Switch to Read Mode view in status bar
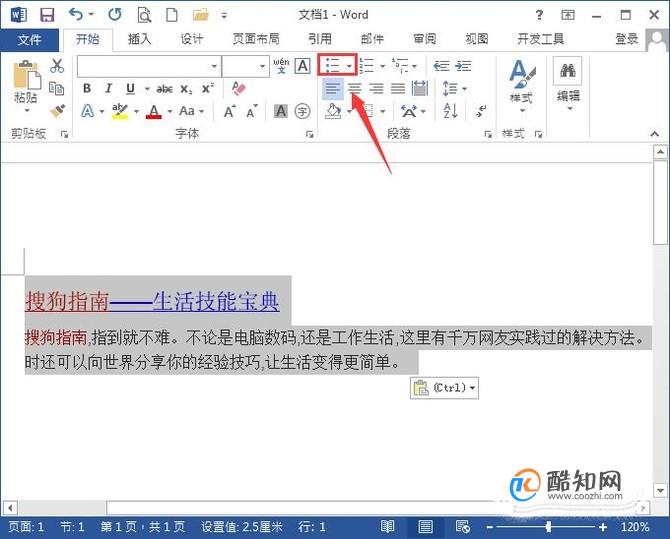 tap(387, 527)
